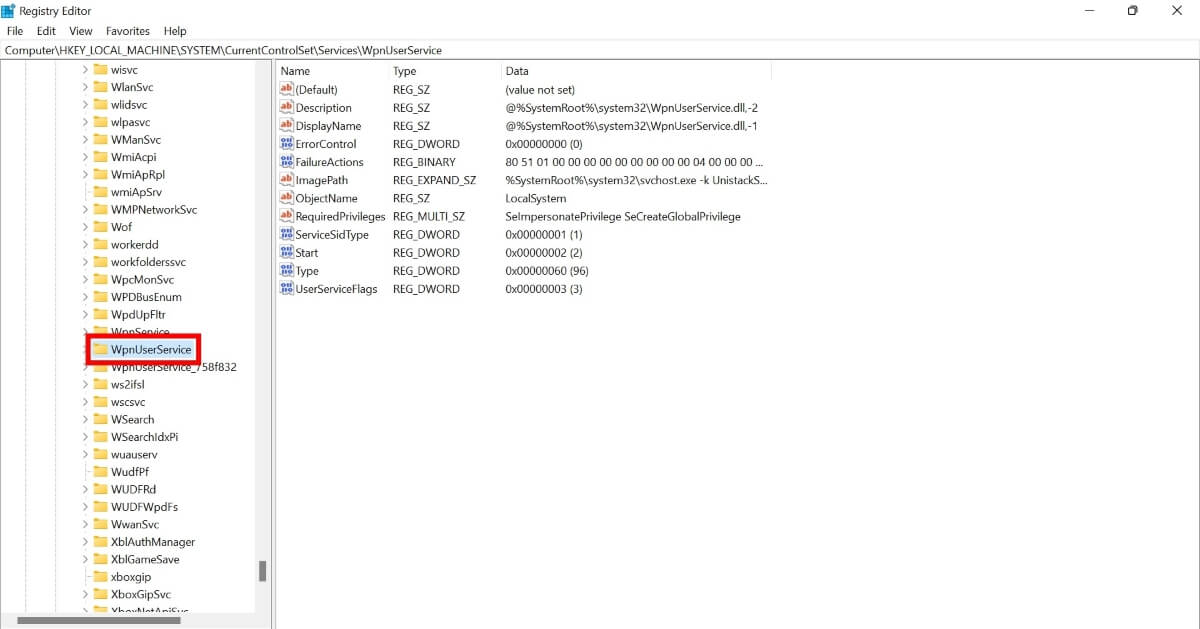Expand the WlanSvc tree node

pyautogui.click(x=84, y=86)
